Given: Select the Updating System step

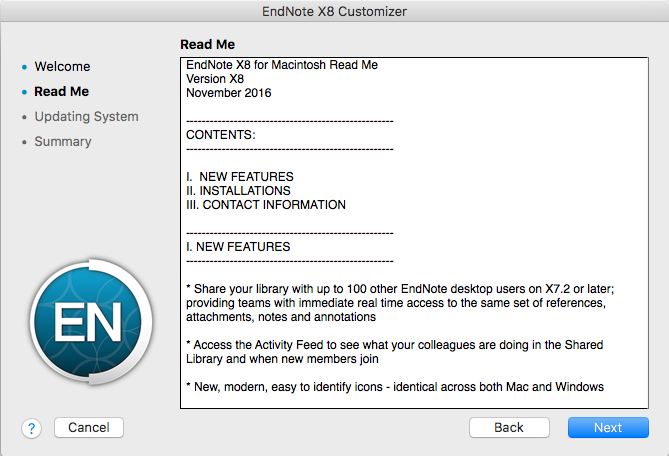Looking at the screenshot, I should coord(86,116).
